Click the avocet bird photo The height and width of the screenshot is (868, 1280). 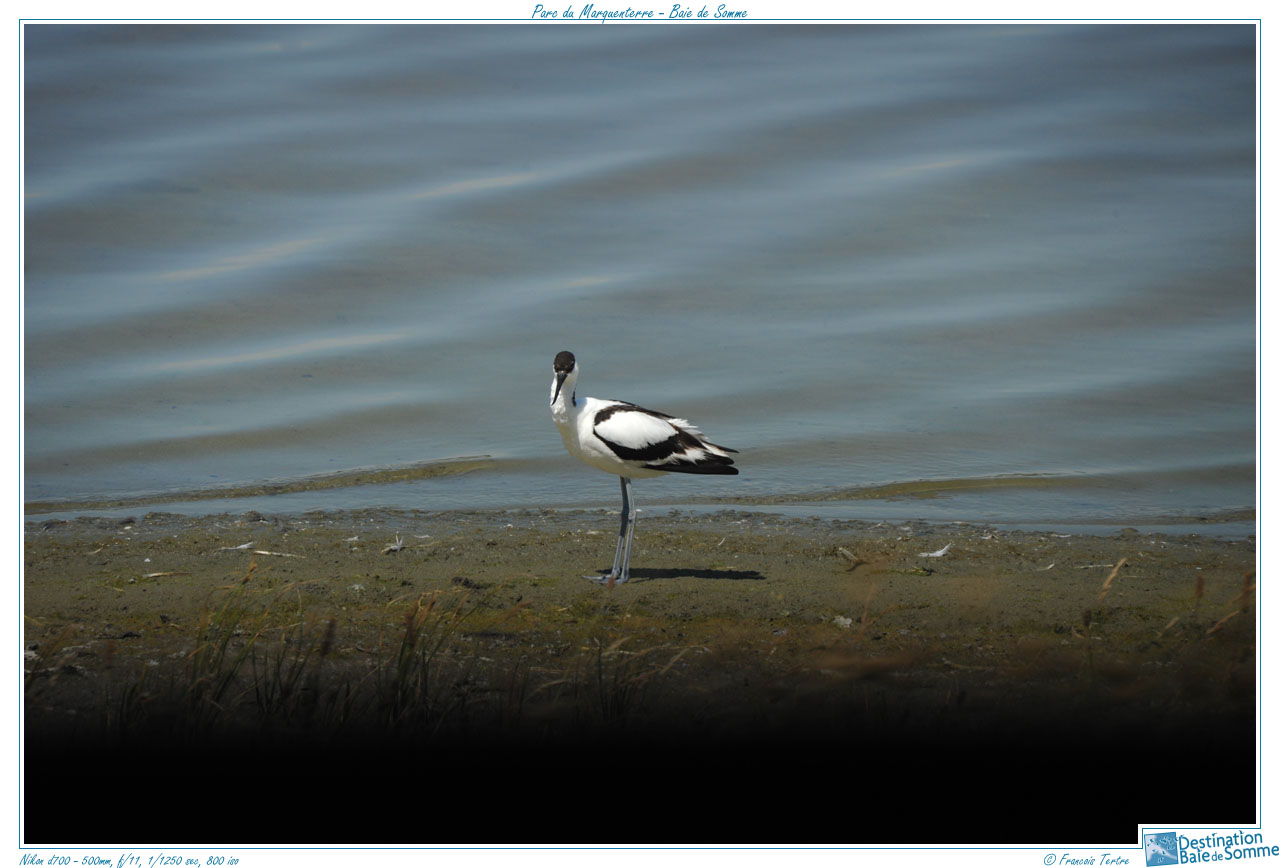[x=640, y=434]
